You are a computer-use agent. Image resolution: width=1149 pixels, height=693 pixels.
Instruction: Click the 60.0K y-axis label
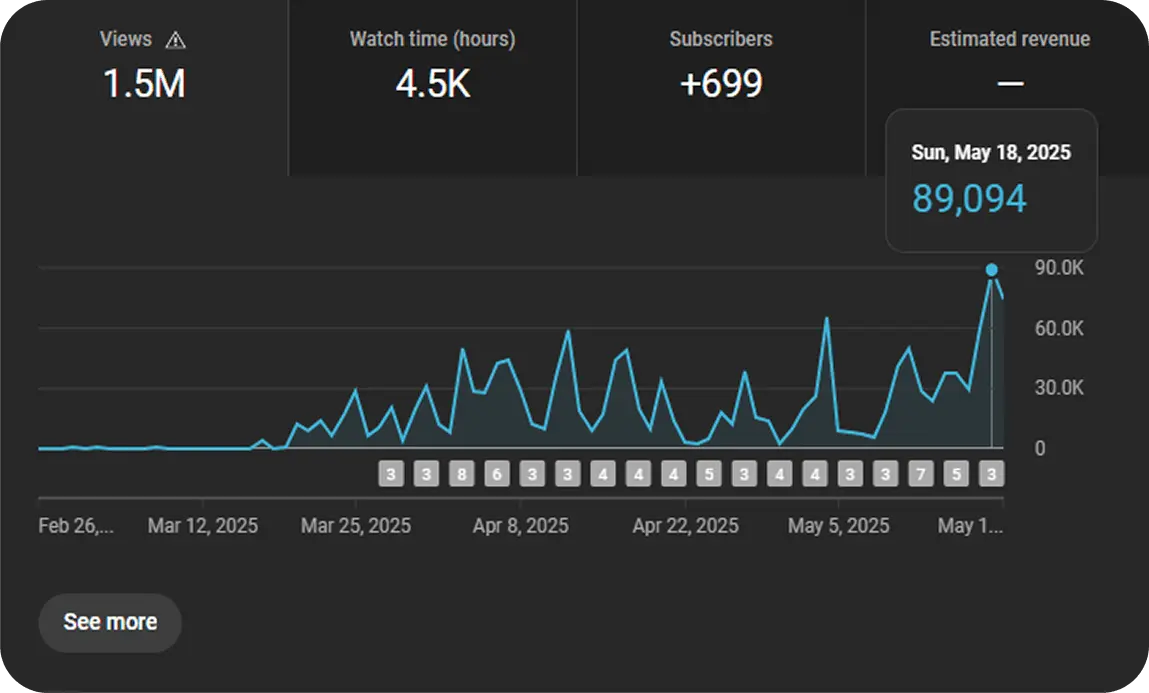tap(1059, 328)
